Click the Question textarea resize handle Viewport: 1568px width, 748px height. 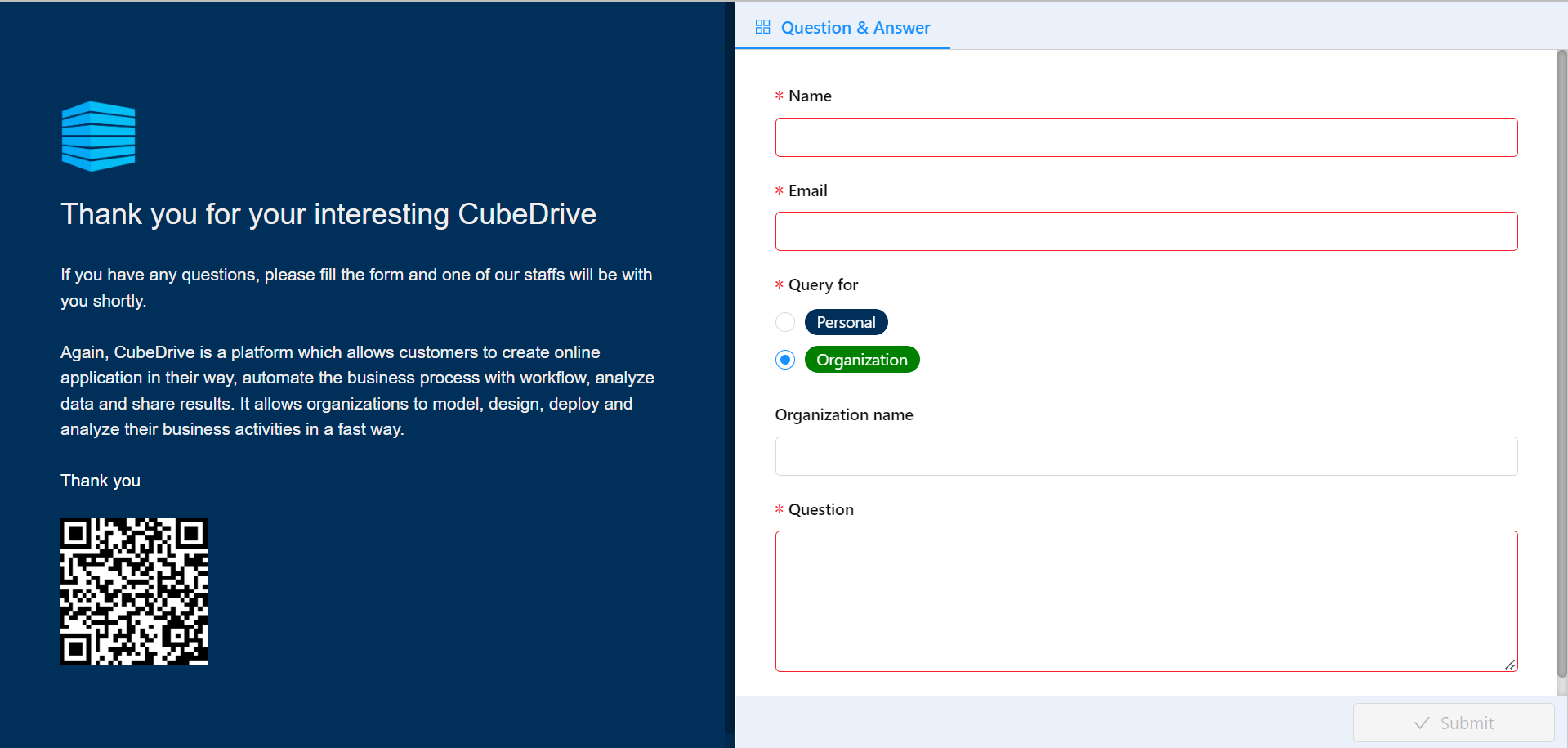1510,665
